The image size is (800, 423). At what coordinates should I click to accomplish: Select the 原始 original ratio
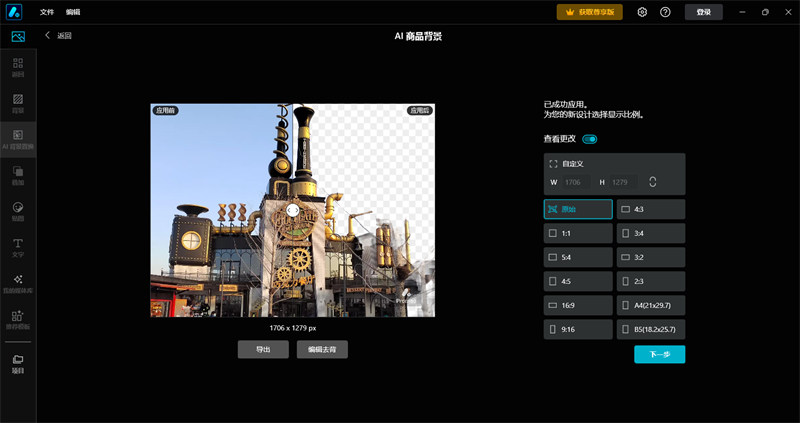[x=578, y=209]
